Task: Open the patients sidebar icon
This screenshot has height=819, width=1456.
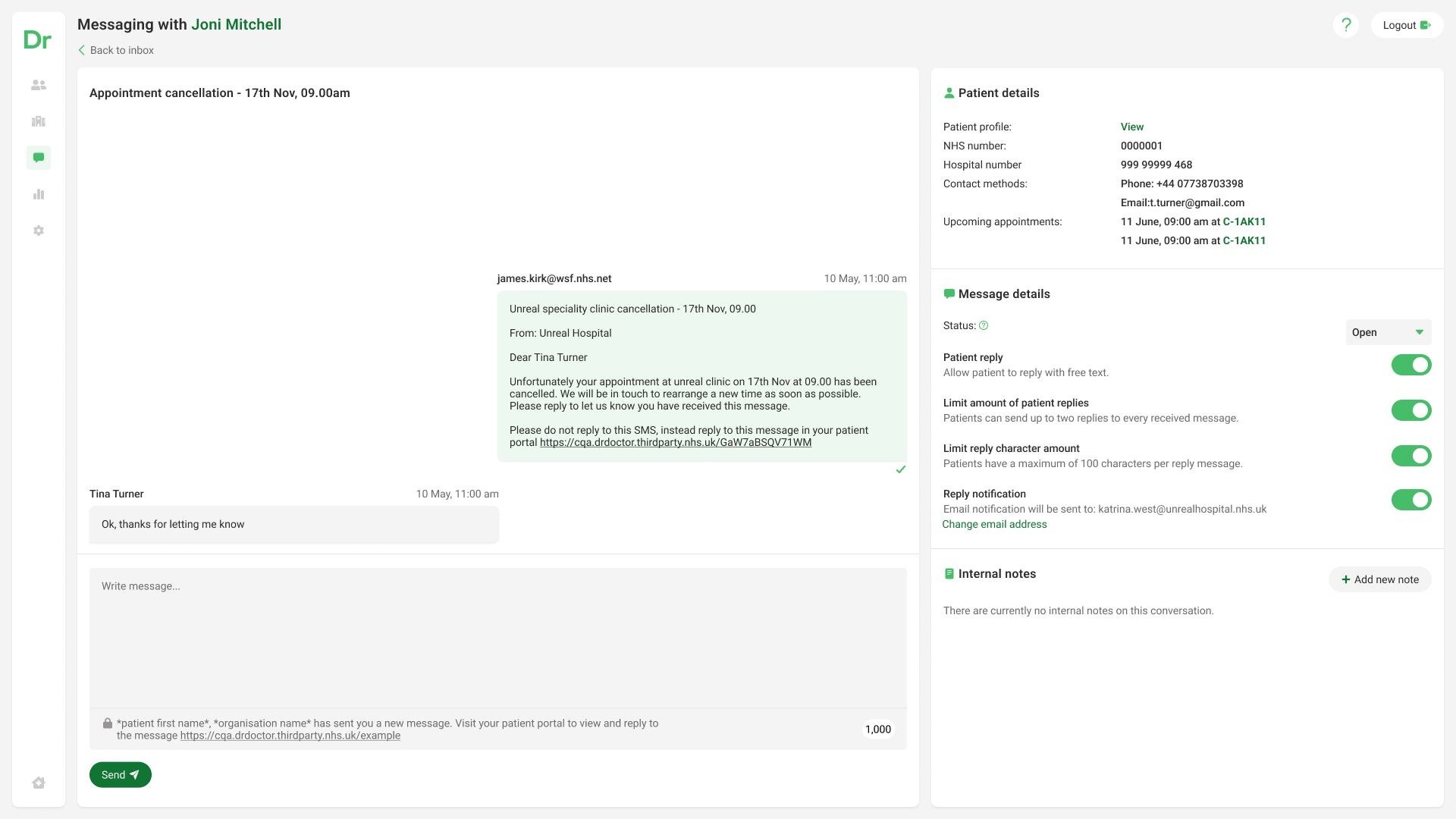Action: [x=39, y=85]
